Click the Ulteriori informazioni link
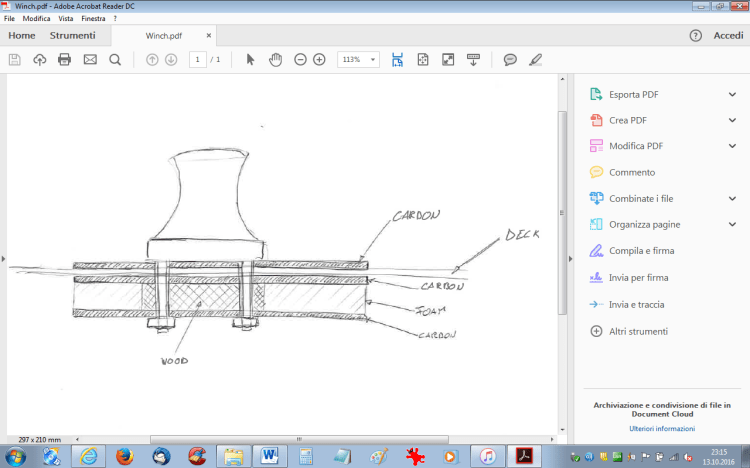 coord(661,428)
